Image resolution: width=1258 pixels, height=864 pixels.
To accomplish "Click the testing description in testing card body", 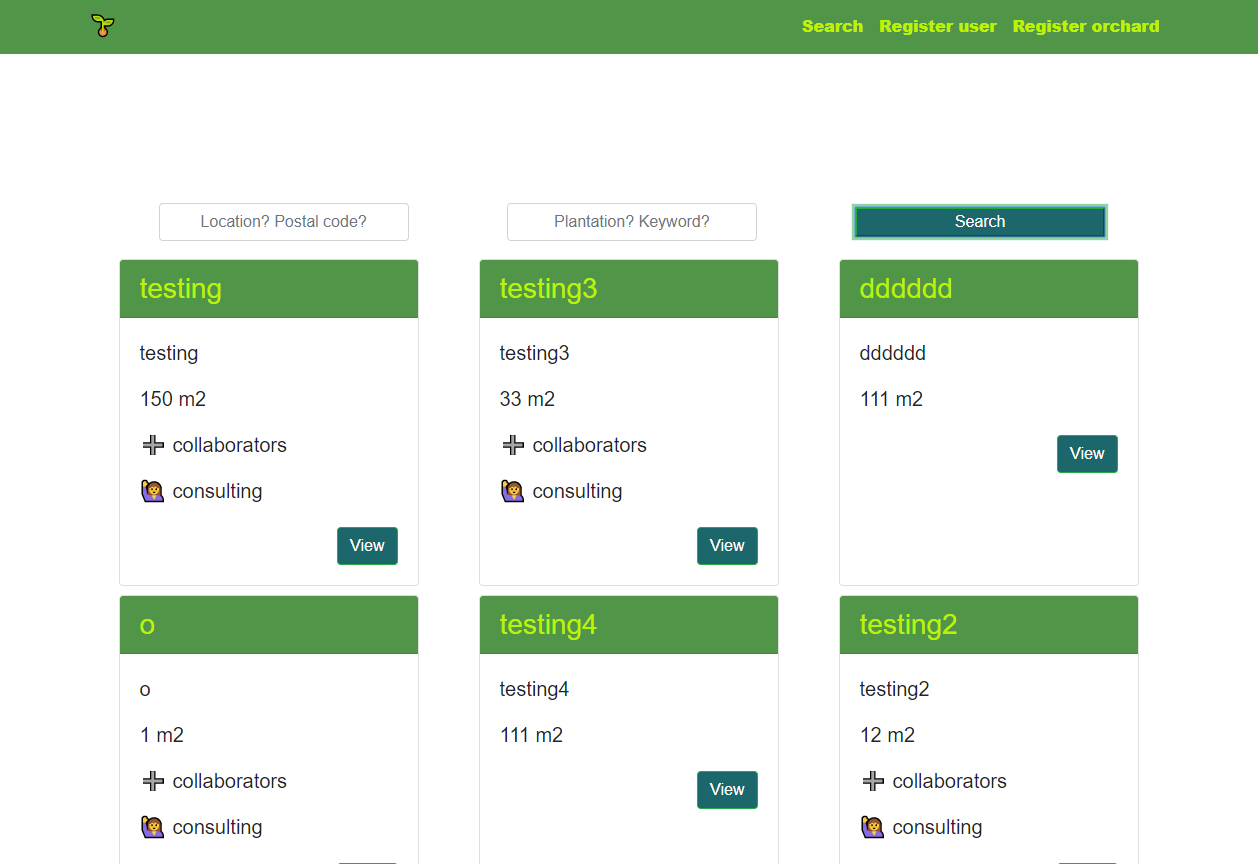I will pyautogui.click(x=169, y=353).
